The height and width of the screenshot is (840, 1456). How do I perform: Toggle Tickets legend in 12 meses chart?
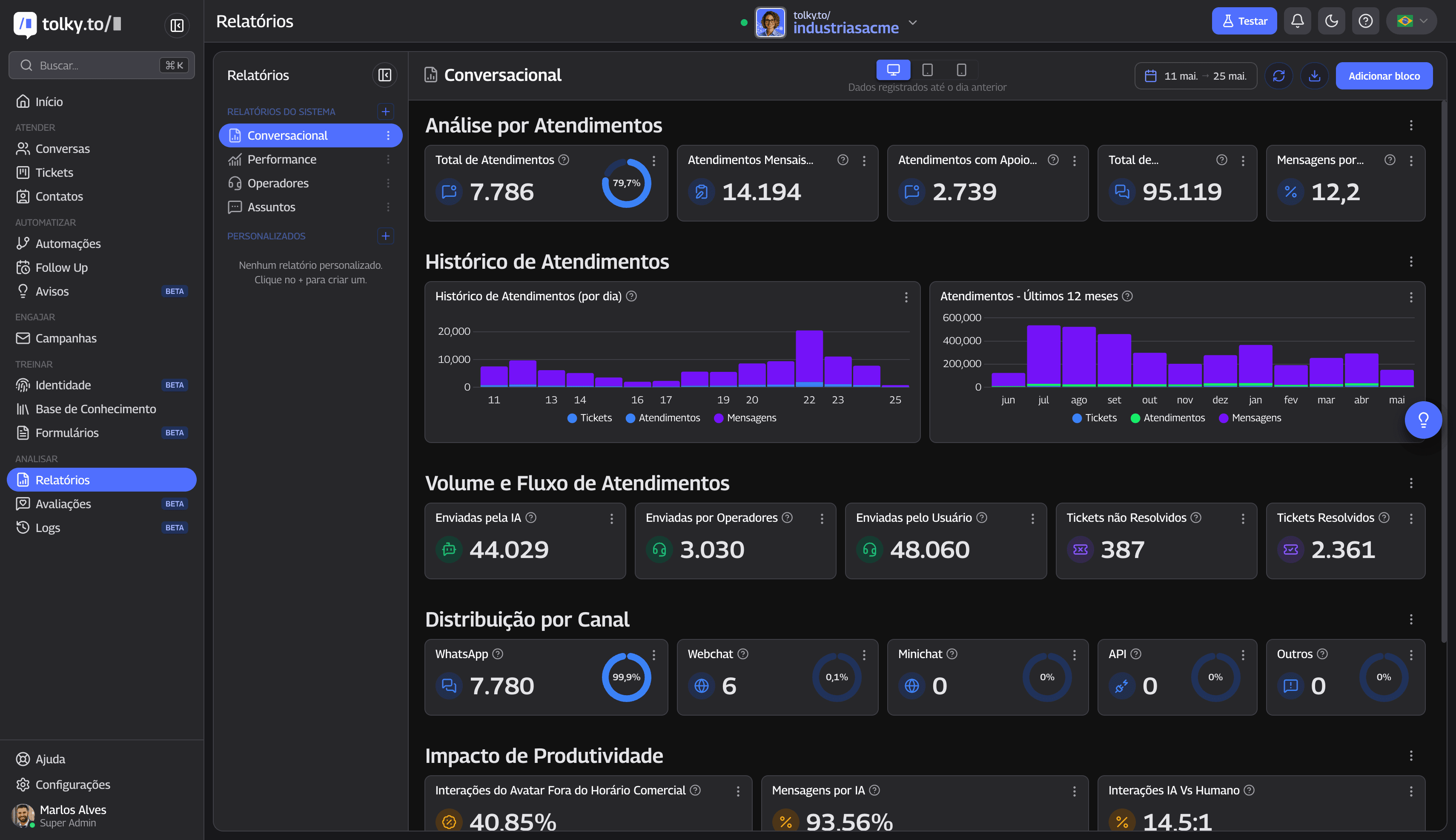pyautogui.click(x=1094, y=418)
